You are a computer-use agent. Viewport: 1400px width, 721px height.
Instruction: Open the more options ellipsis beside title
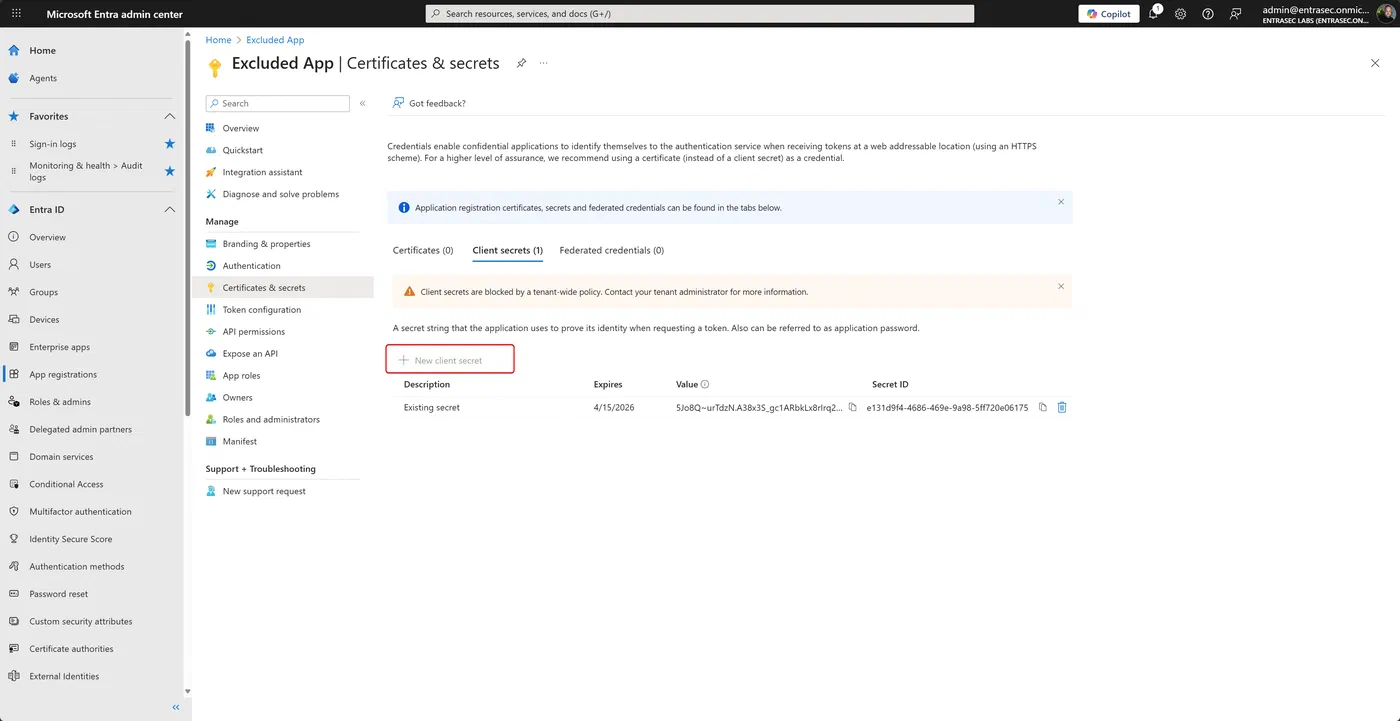click(544, 63)
